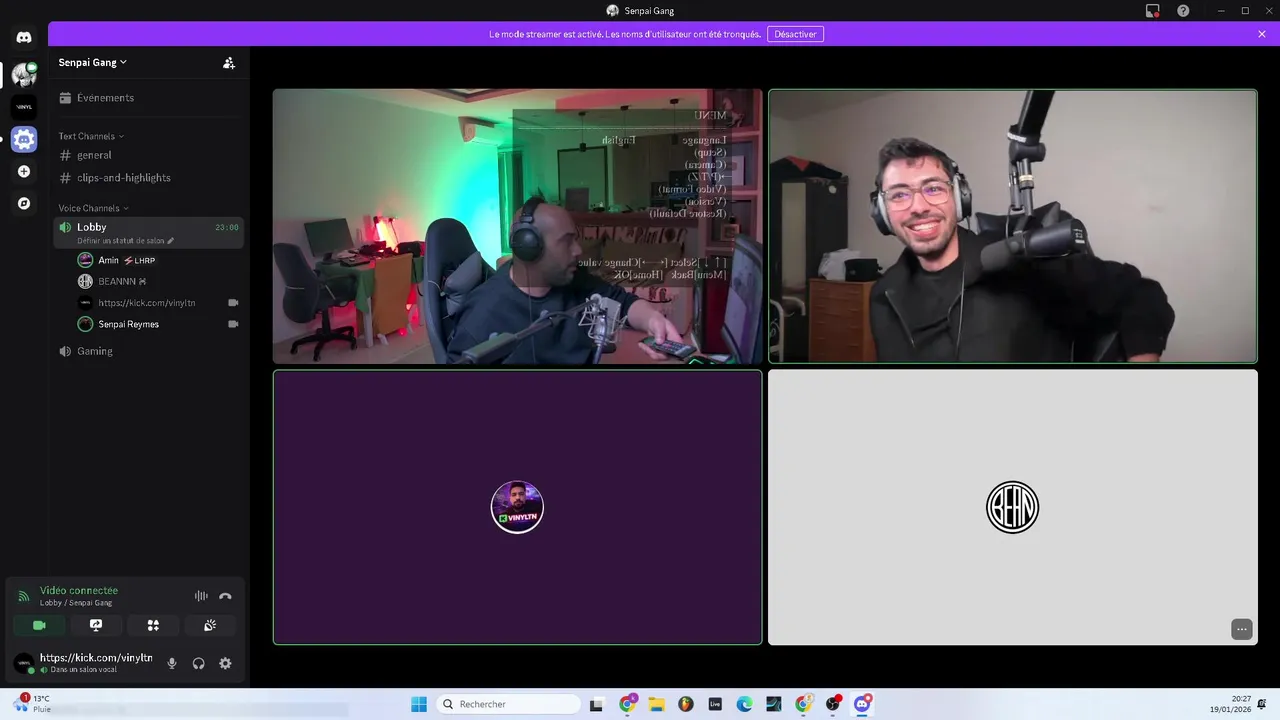Open the top bar inbox icon
Image resolution: width=1280 pixels, height=720 pixels.
[x=1152, y=11]
